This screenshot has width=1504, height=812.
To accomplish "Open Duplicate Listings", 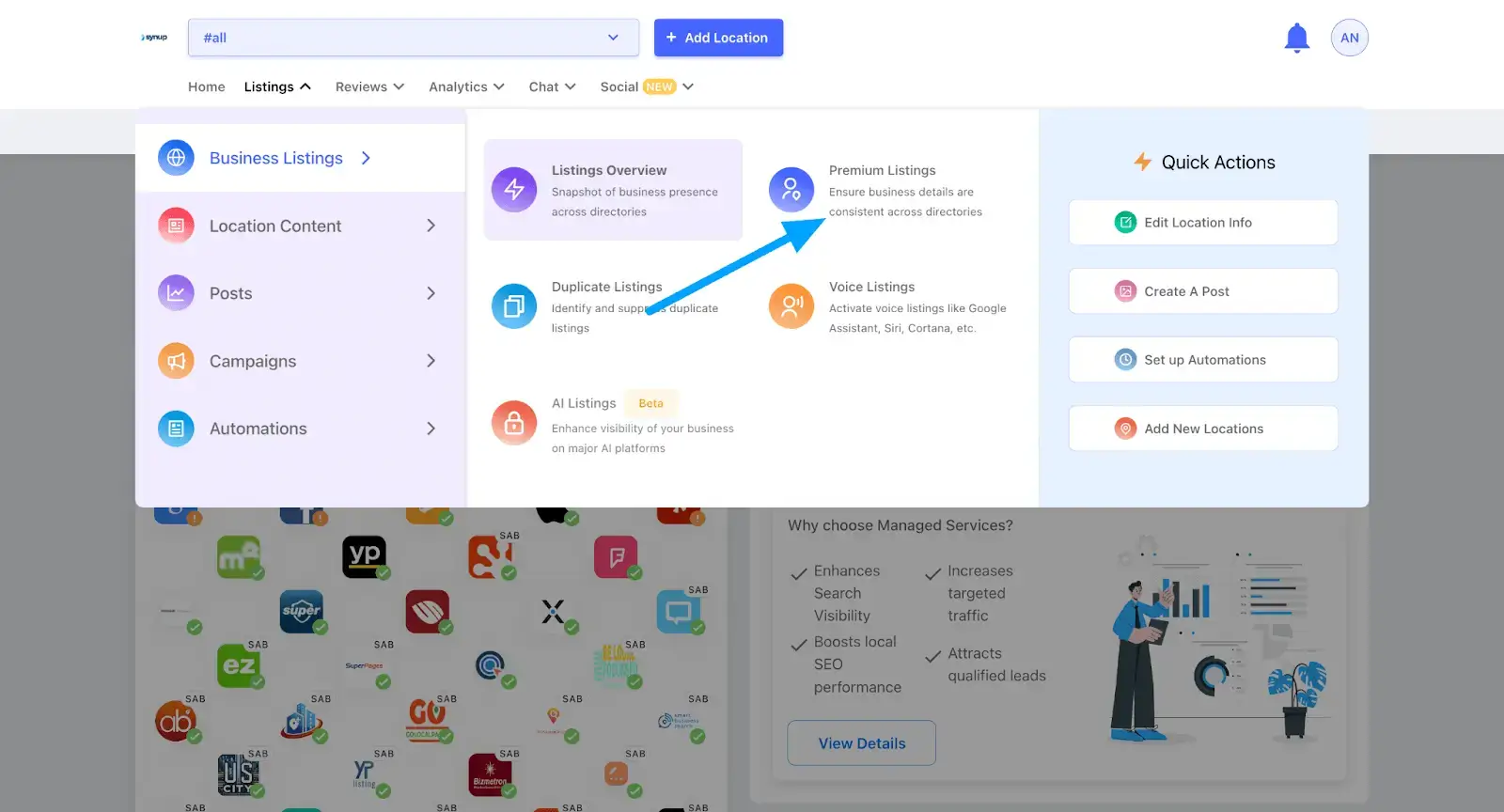I will [613, 306].
